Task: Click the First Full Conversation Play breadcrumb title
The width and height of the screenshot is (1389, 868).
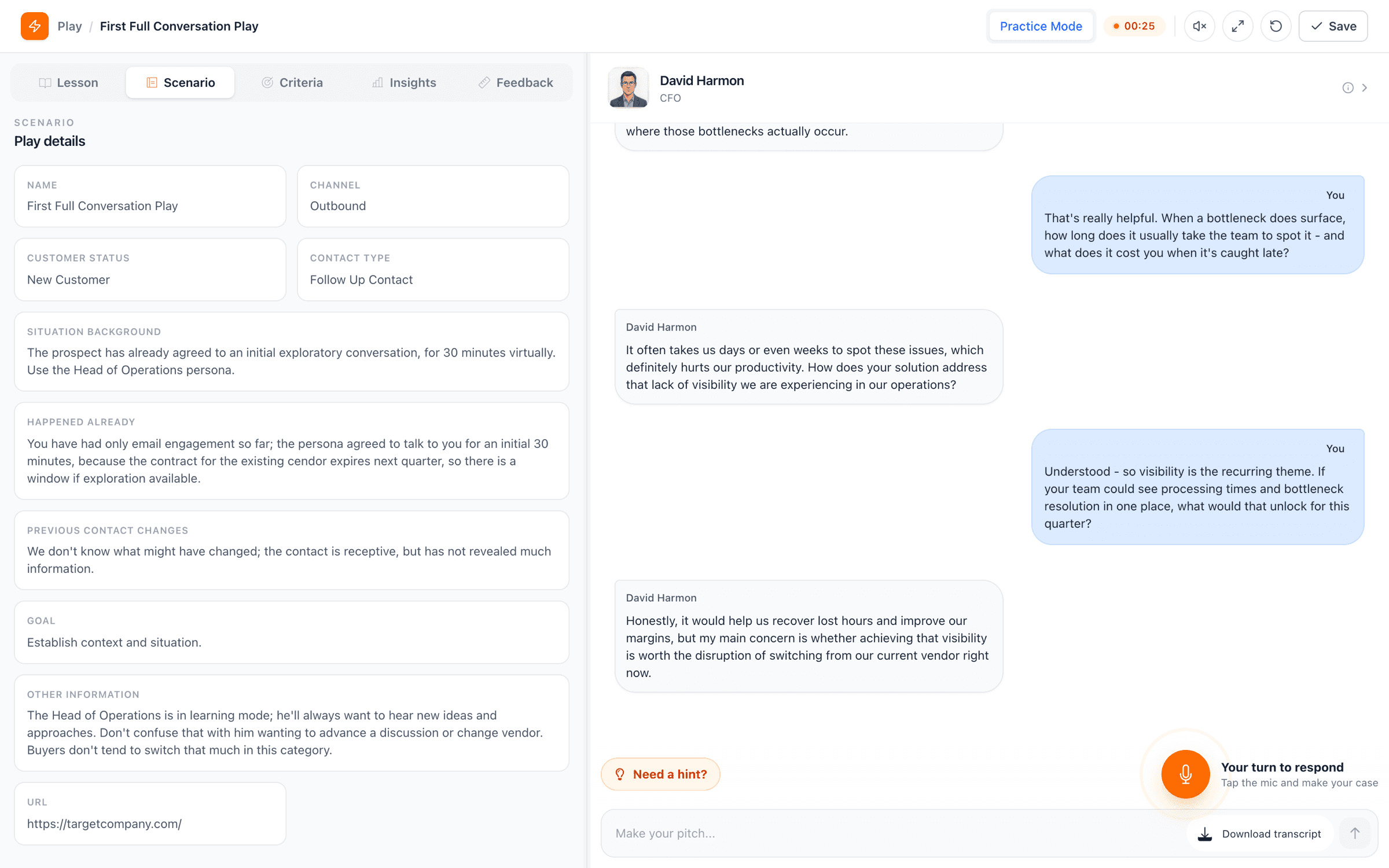Action: click(179, 26)
